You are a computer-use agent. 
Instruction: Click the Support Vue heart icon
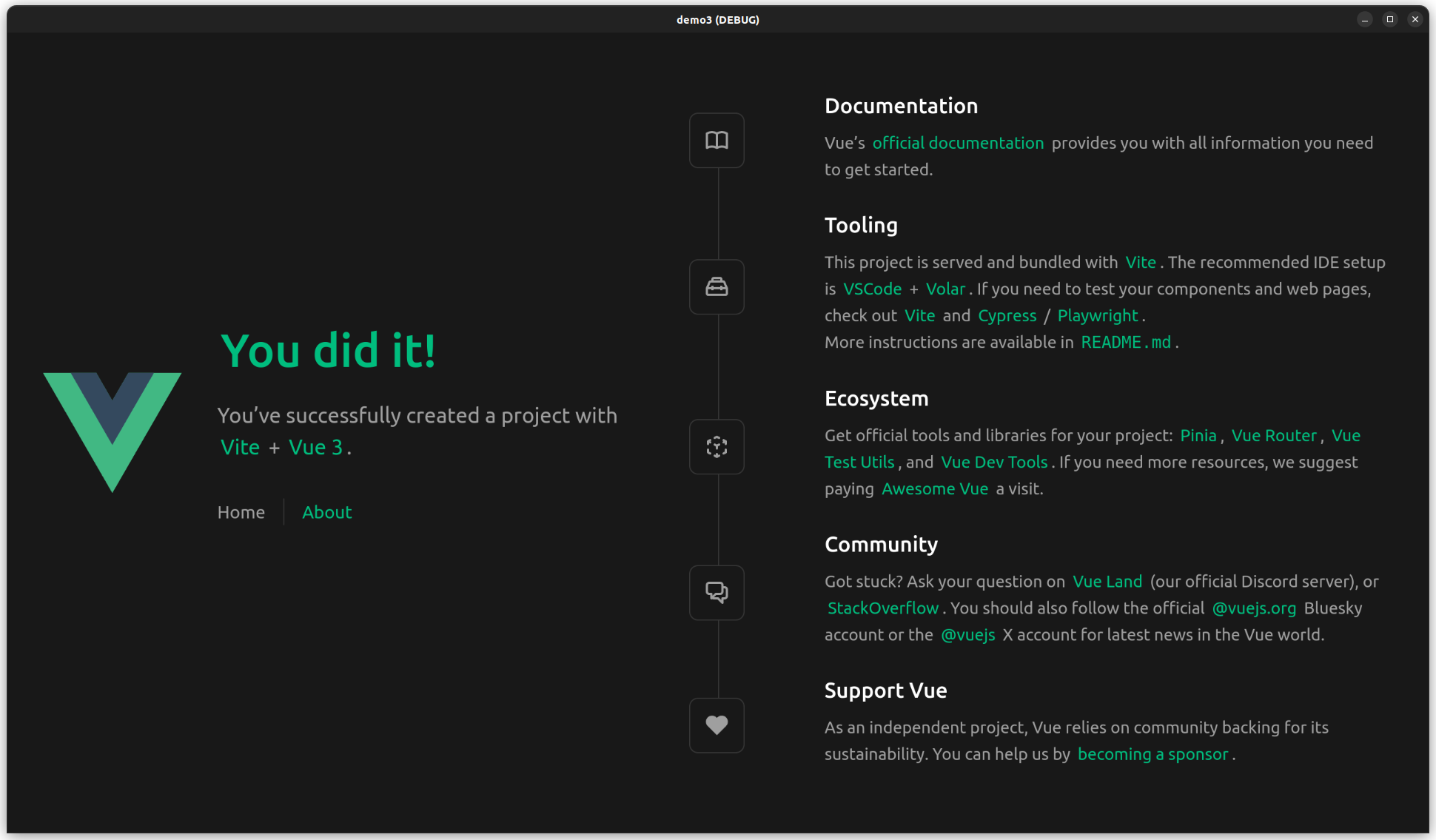click(717, 725)
